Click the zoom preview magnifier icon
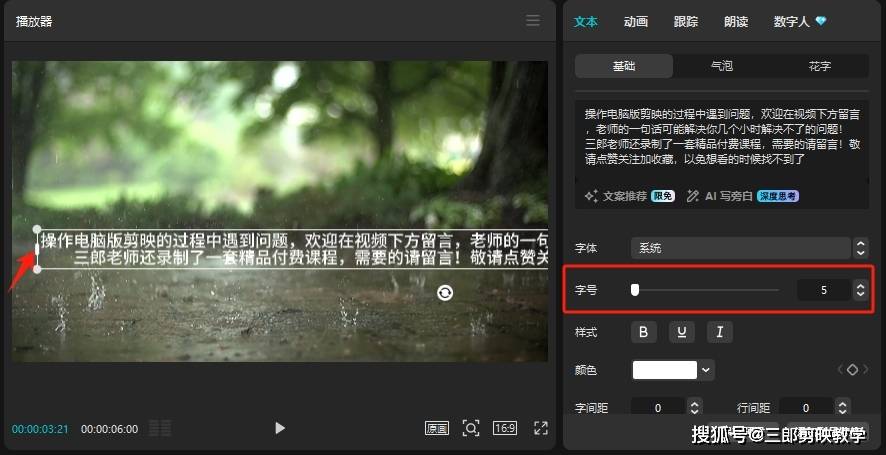 (471, 428)
